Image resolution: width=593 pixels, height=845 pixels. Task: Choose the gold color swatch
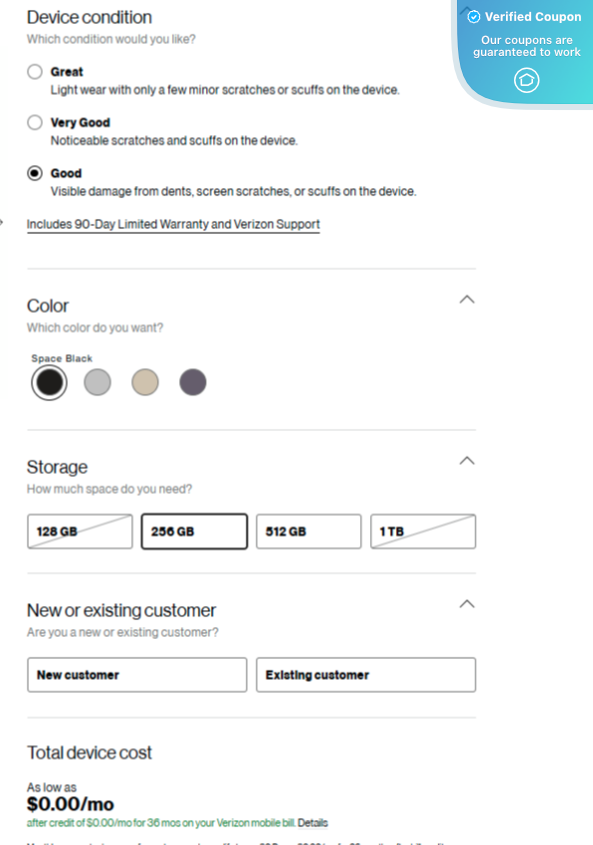[145, 382]
